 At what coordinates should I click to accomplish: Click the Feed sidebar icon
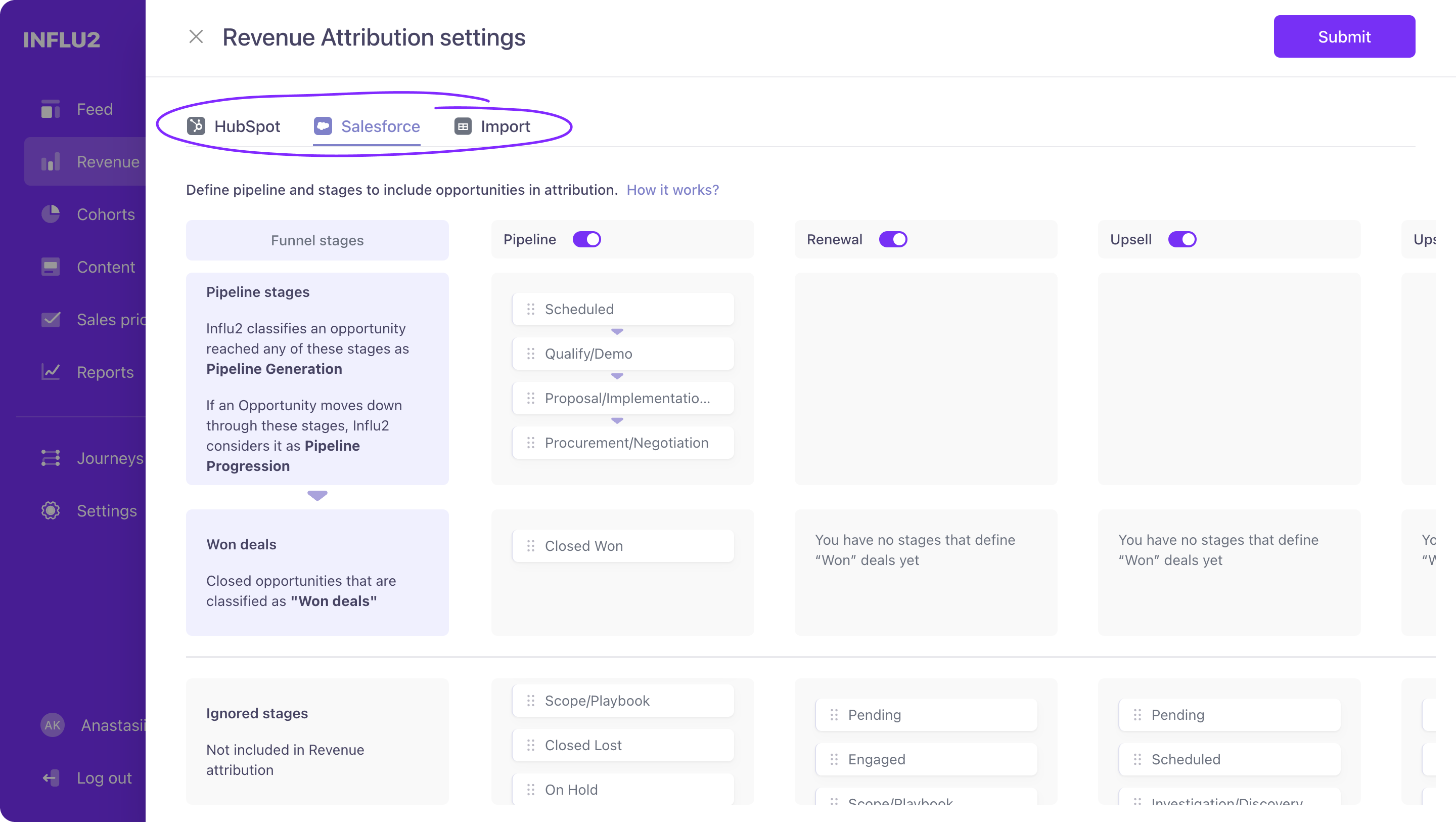(51, 109)
